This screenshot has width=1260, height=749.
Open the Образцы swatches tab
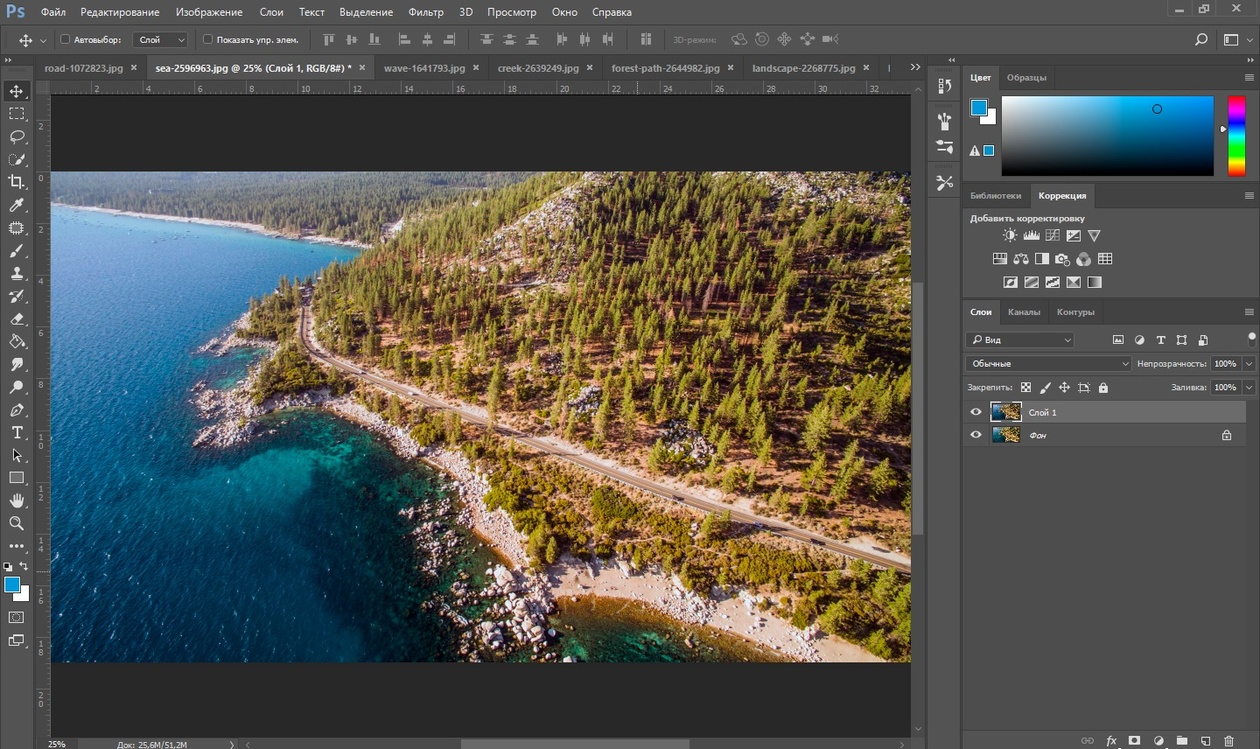[1026, 77]
